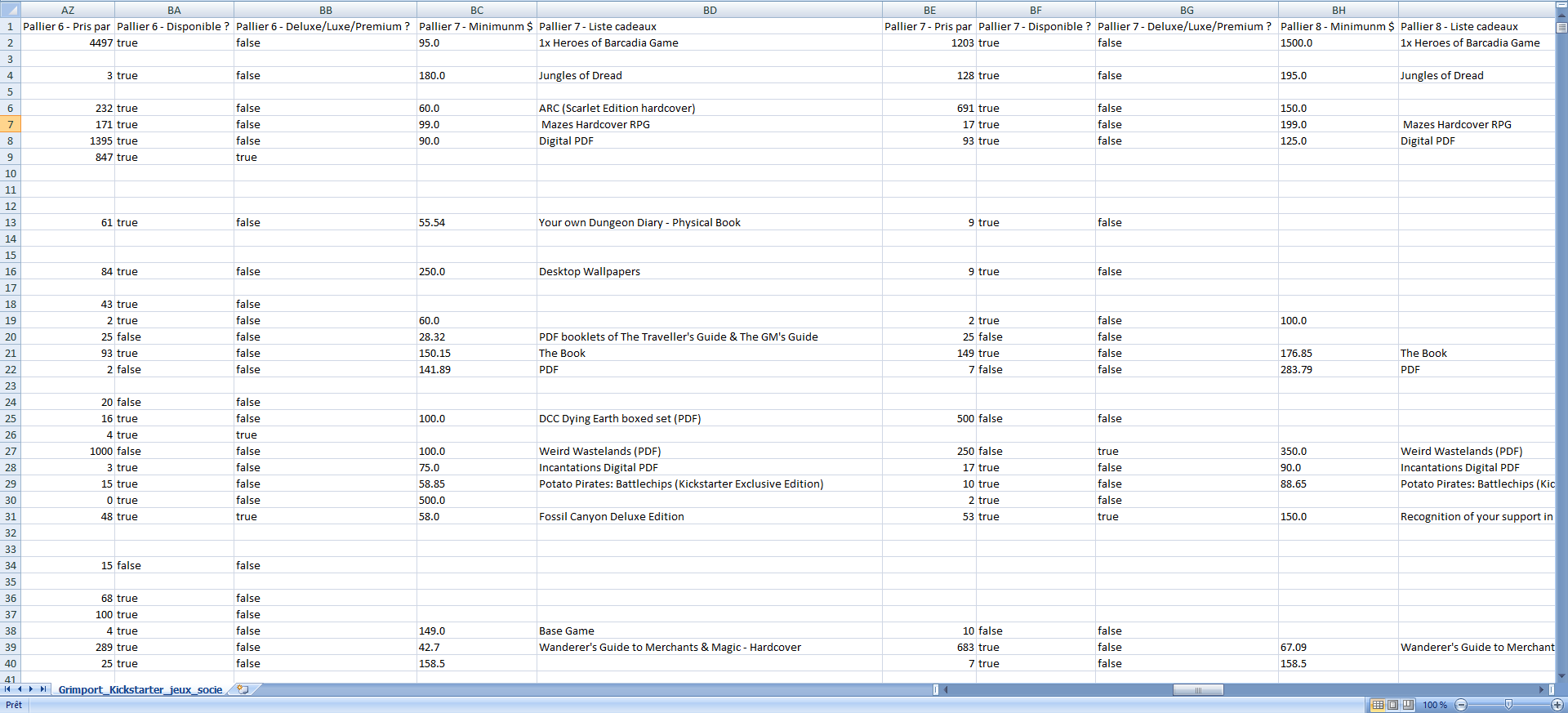This screenshot has width=1568, height=713.
Task: Click the Select All corner box
Action: click(x=11, y=10)
